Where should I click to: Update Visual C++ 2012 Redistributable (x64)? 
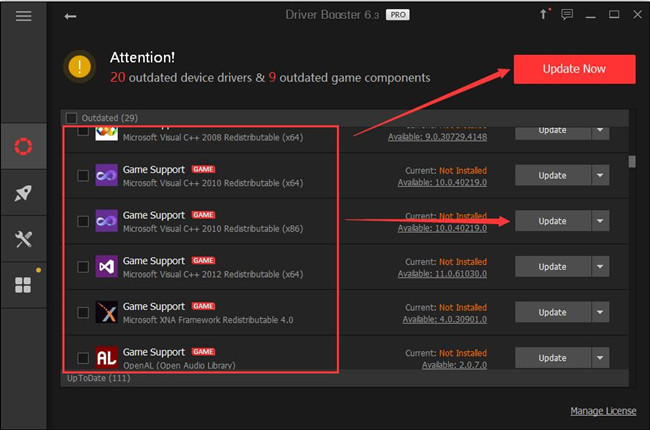point(553,267)
